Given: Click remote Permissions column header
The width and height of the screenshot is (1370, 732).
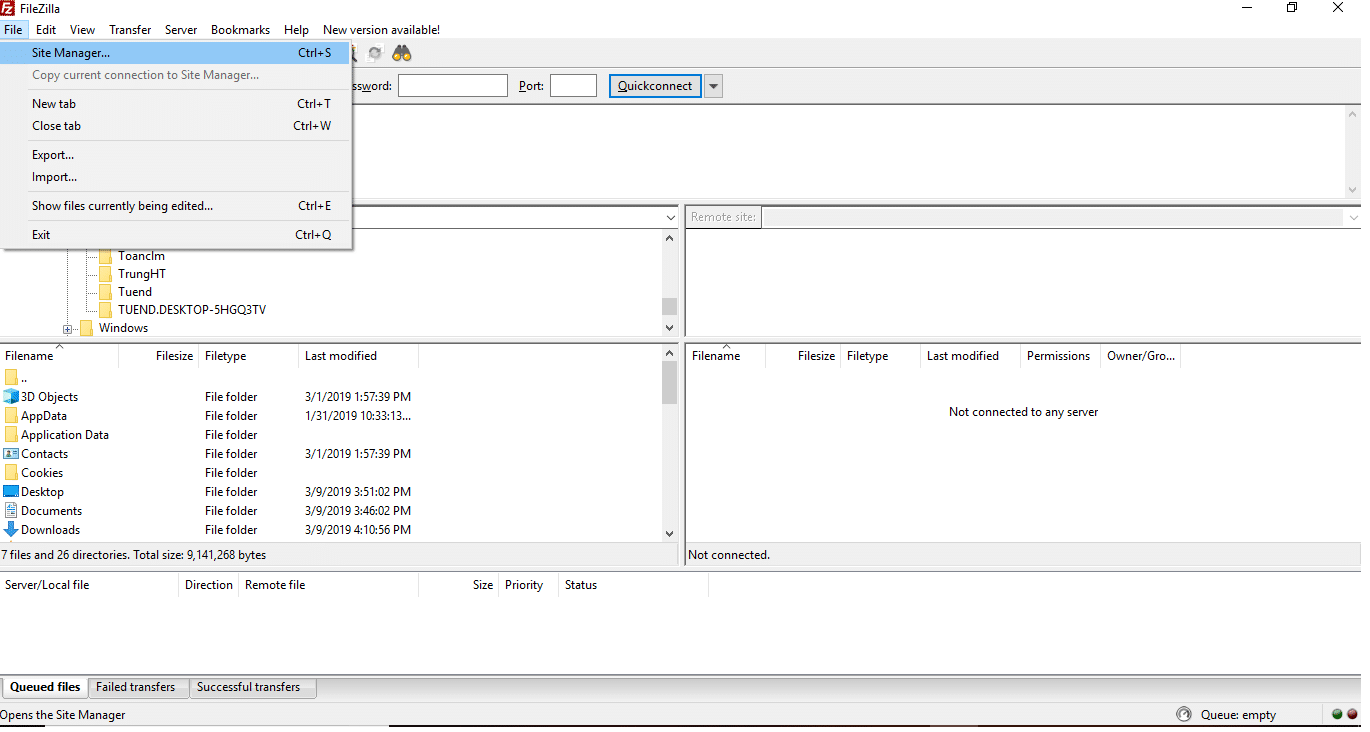Looking at the screenshot, I should click(1060, 356).
